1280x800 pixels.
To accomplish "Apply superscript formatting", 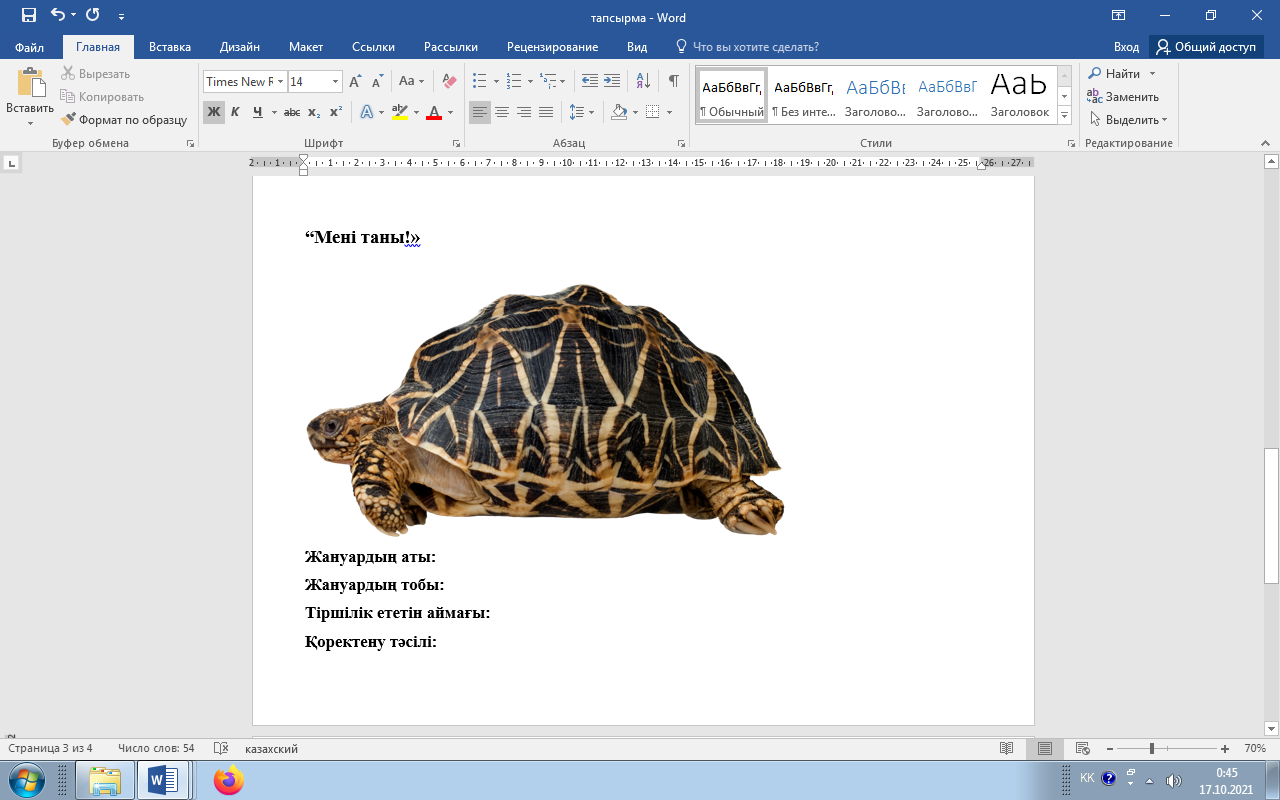I will [336, 112].
